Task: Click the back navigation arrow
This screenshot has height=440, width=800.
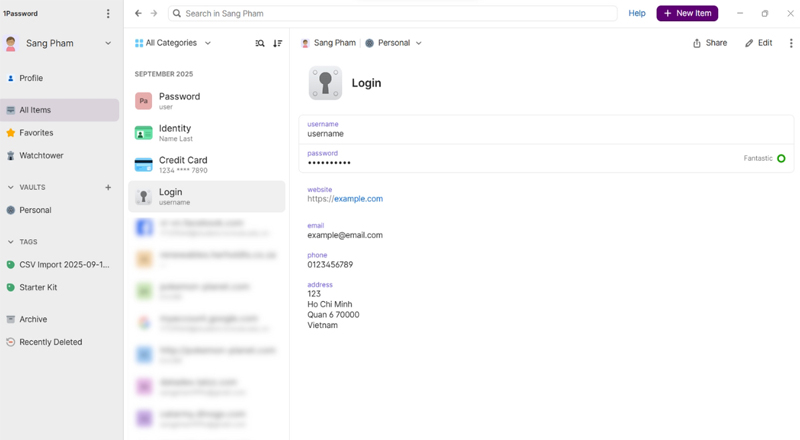Action: (138, 14)
